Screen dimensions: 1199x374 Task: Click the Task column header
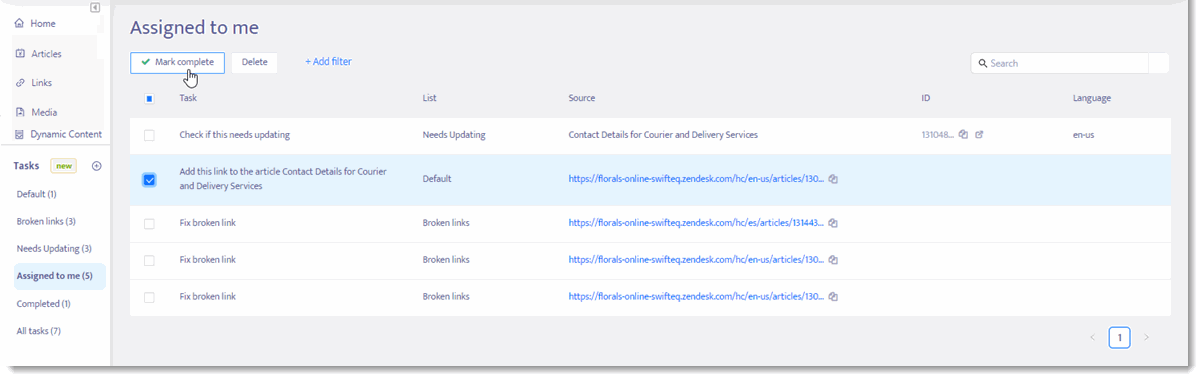tap(188, 99)
